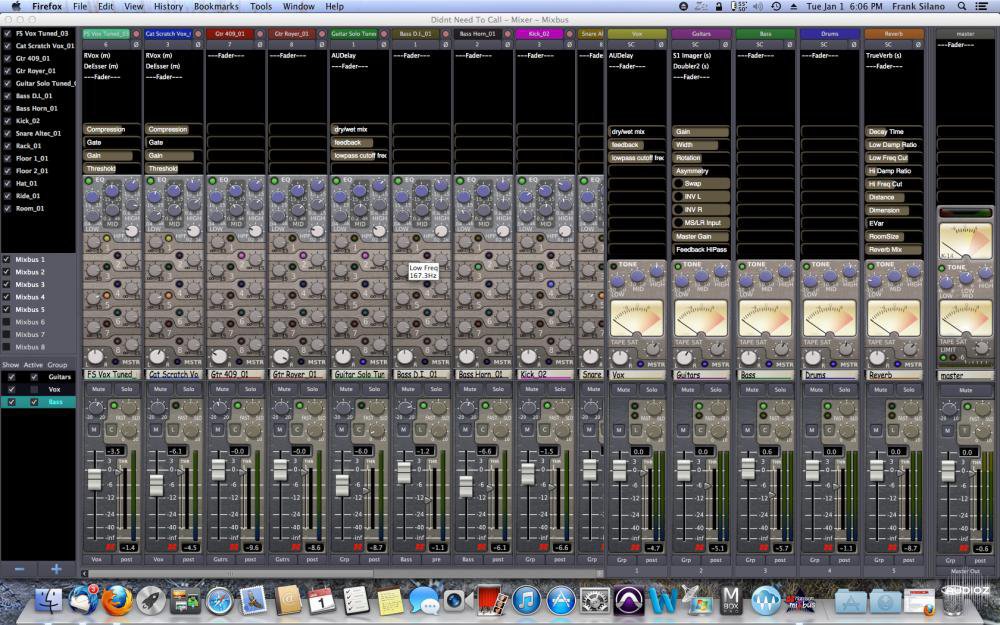Enable the Mixbus 6 checkbox
1000x625 pixels.
8,322
